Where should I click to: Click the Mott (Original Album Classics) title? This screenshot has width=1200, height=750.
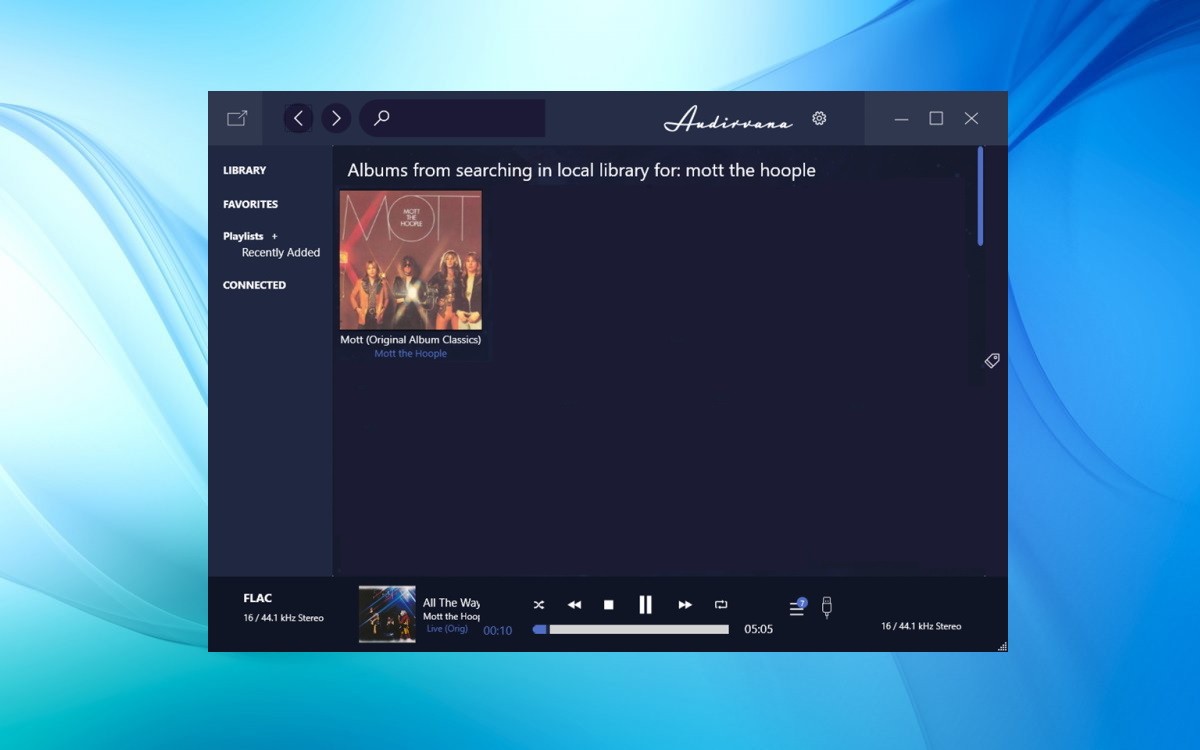411,340
